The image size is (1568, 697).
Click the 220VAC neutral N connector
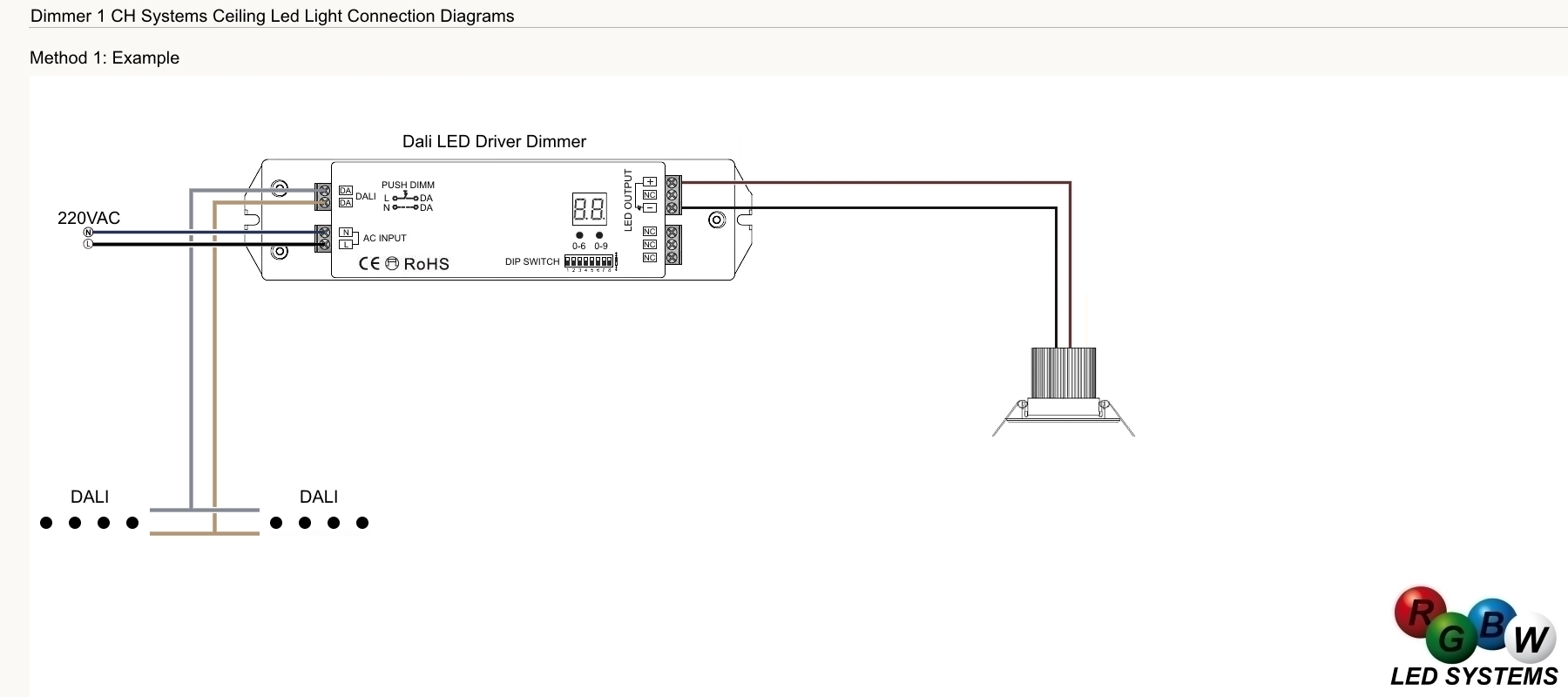tap(88, 233)
